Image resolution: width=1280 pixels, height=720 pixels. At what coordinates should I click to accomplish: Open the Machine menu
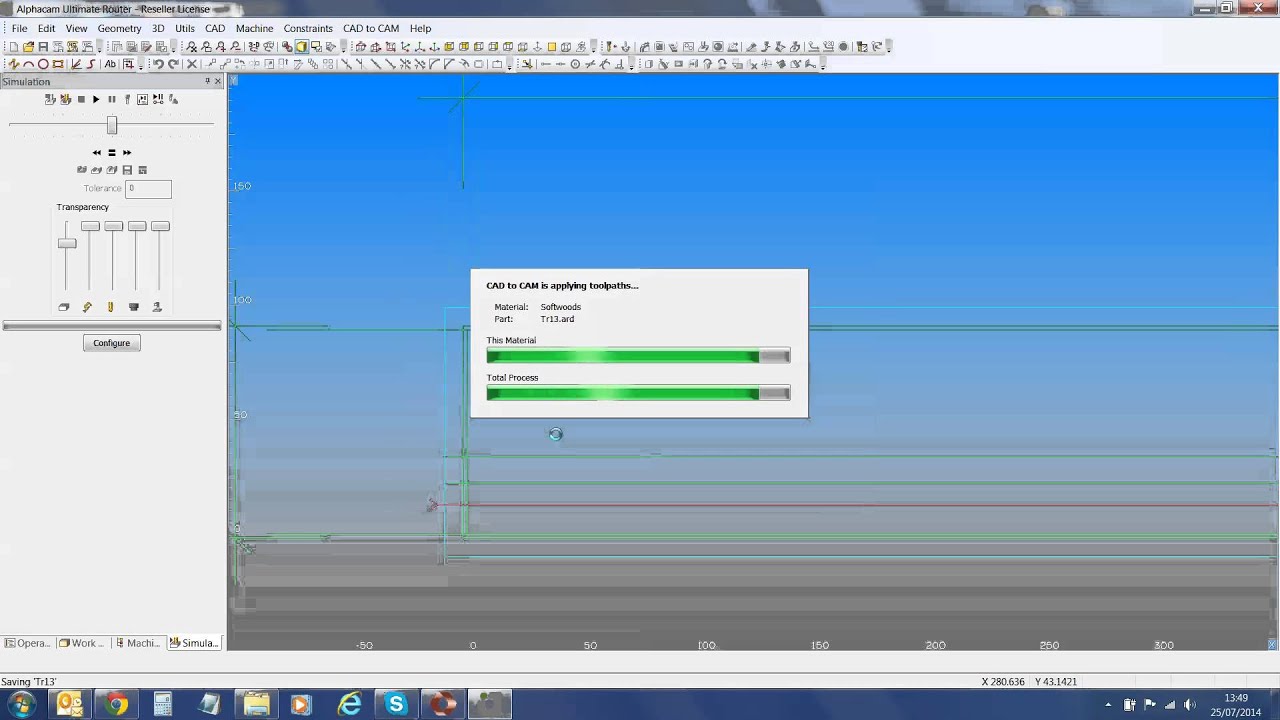254,28
